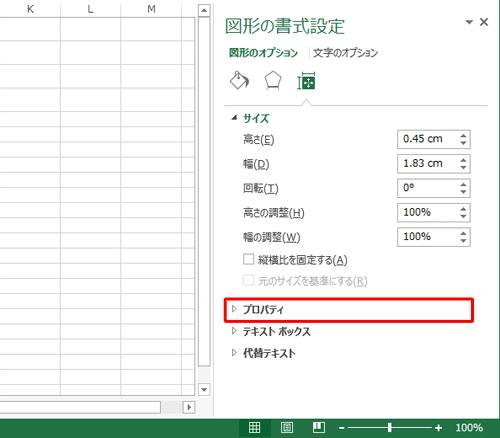500x438 pixels.
Task: Enable 縦横比を固定する checkbox
Action: 248,259
